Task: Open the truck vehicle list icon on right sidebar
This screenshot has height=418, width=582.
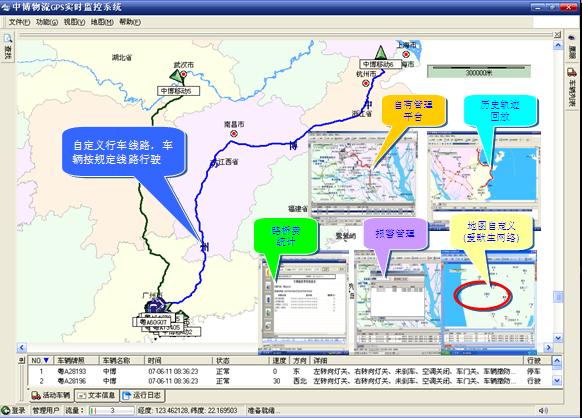Action: pyautogui.click(x=572, y=72)
